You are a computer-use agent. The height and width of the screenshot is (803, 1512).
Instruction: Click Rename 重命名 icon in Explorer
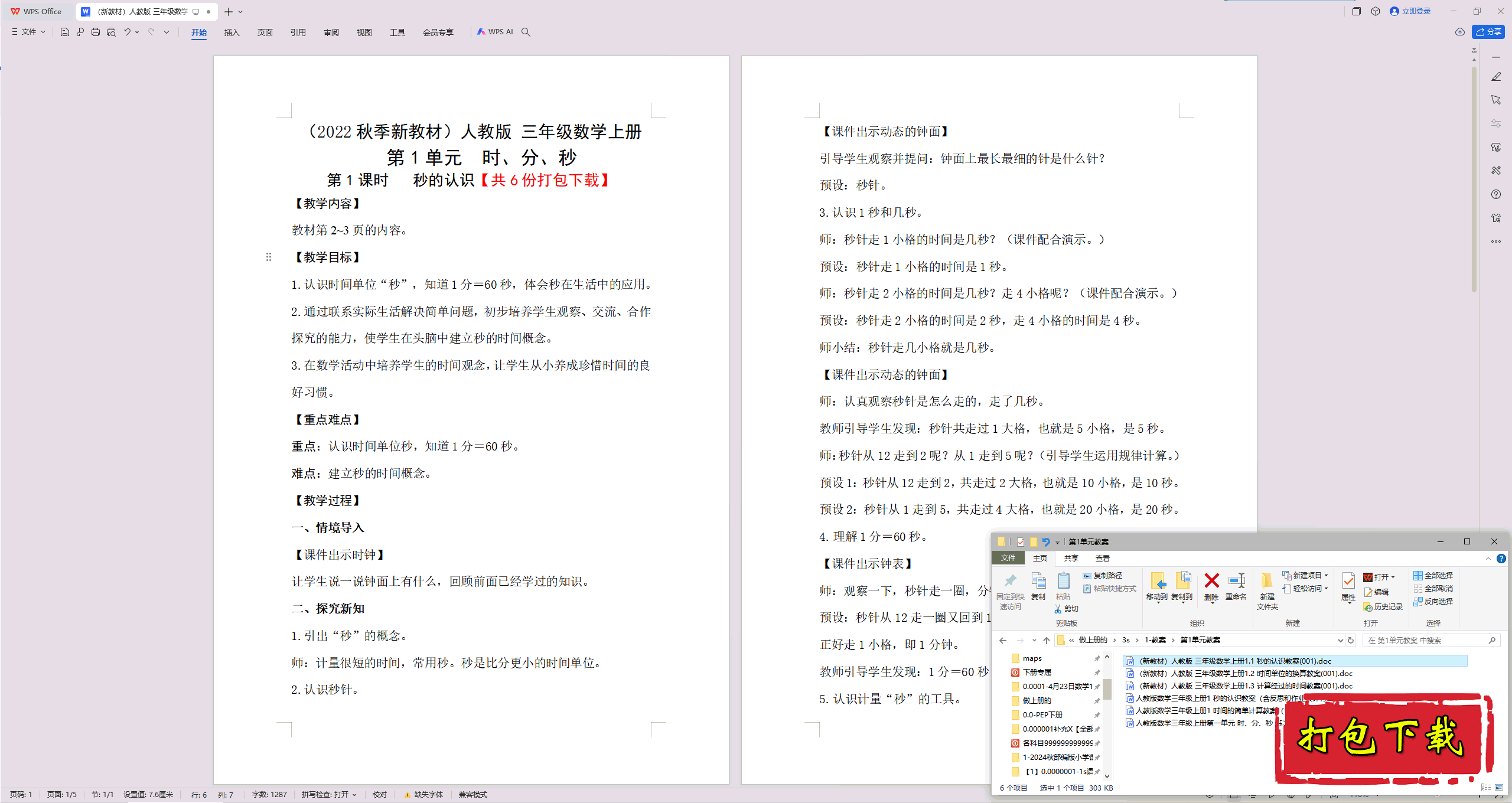pyautogui.click(x=1236, y=586)
